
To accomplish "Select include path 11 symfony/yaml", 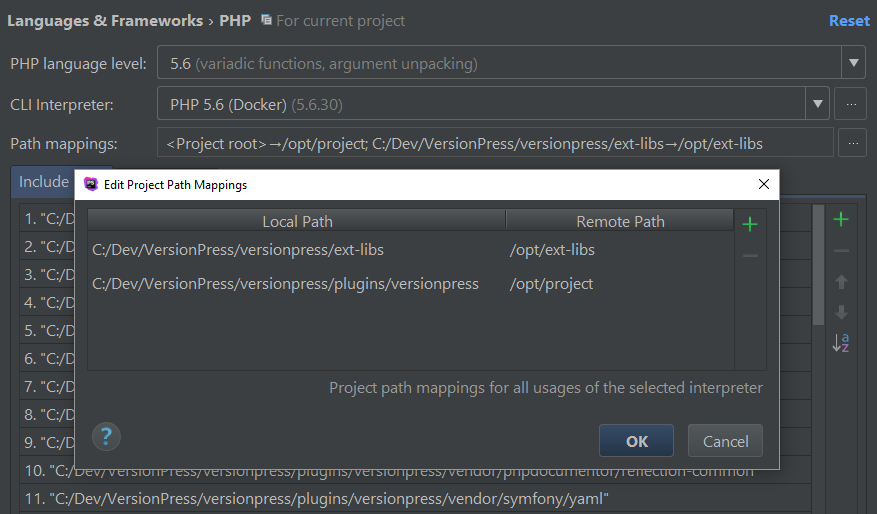I will point(415,498).
